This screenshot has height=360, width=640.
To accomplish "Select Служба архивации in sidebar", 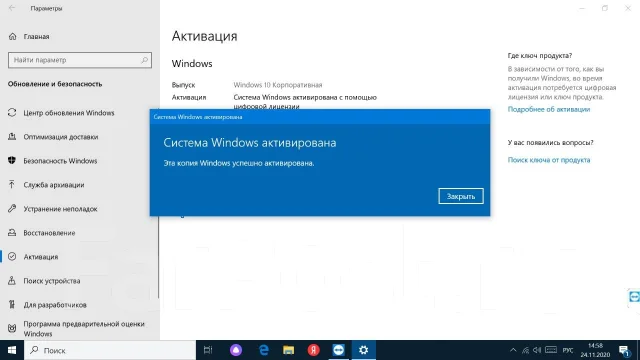I will (53, 185).
